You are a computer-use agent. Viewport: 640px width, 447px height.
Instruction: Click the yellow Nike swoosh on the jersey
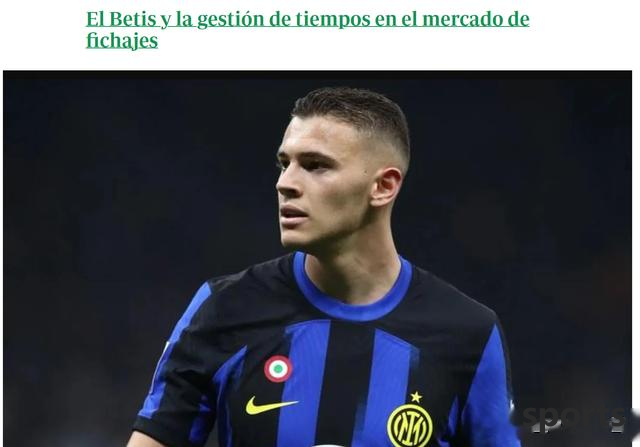pyautogui.click(x=271, y=405)
